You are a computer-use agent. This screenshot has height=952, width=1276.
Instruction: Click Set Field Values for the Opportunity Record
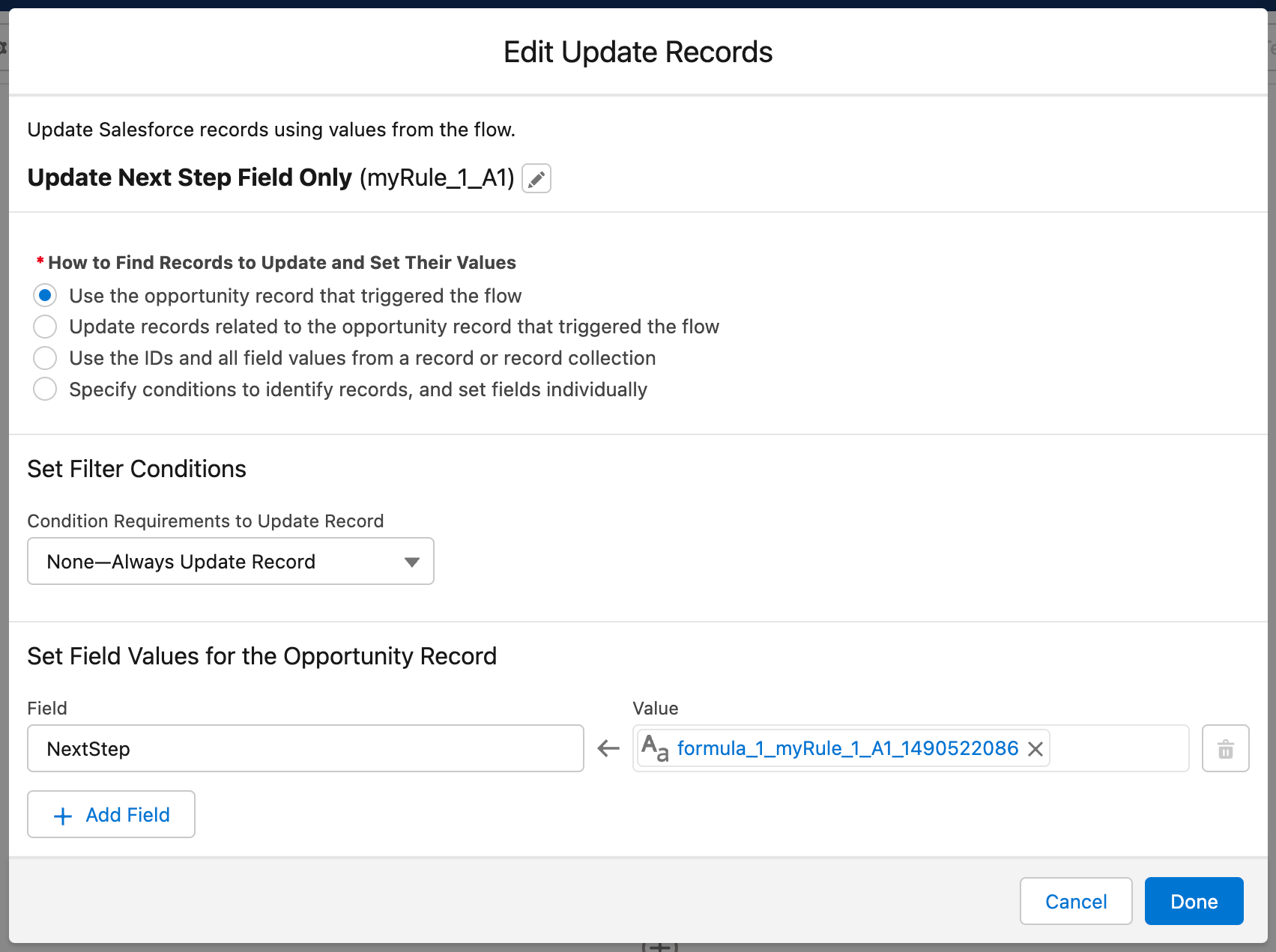tap(262, 656)
